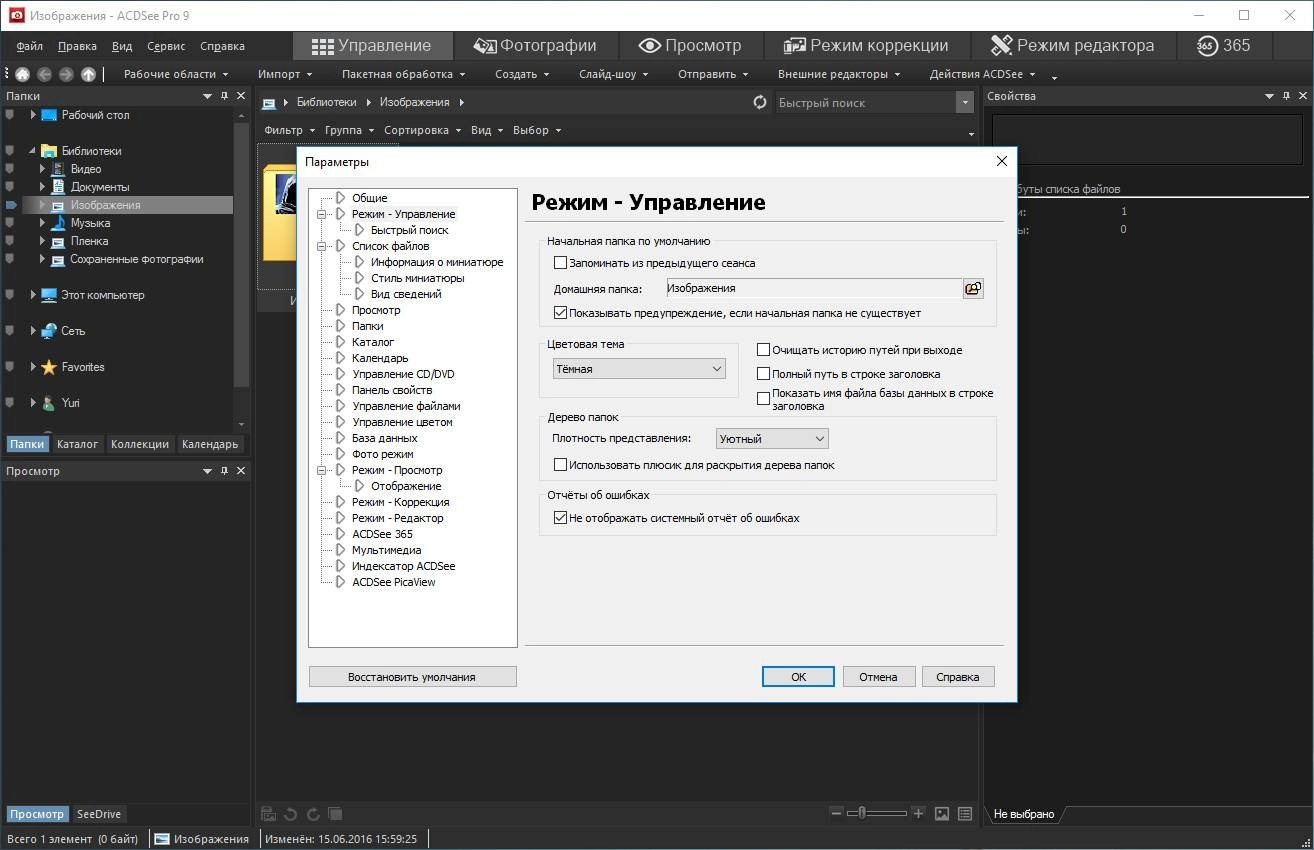The height and width of the screenshot is (850, 1314).
Task: Open the Фильтр dropdown in file list
Action: [289, 130]
